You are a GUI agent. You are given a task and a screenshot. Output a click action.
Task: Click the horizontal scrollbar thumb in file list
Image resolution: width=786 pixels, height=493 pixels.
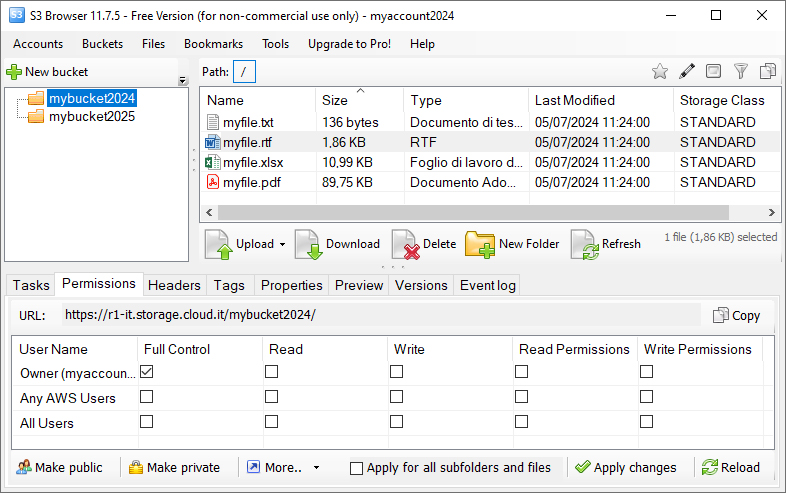(x=473, y=213)
